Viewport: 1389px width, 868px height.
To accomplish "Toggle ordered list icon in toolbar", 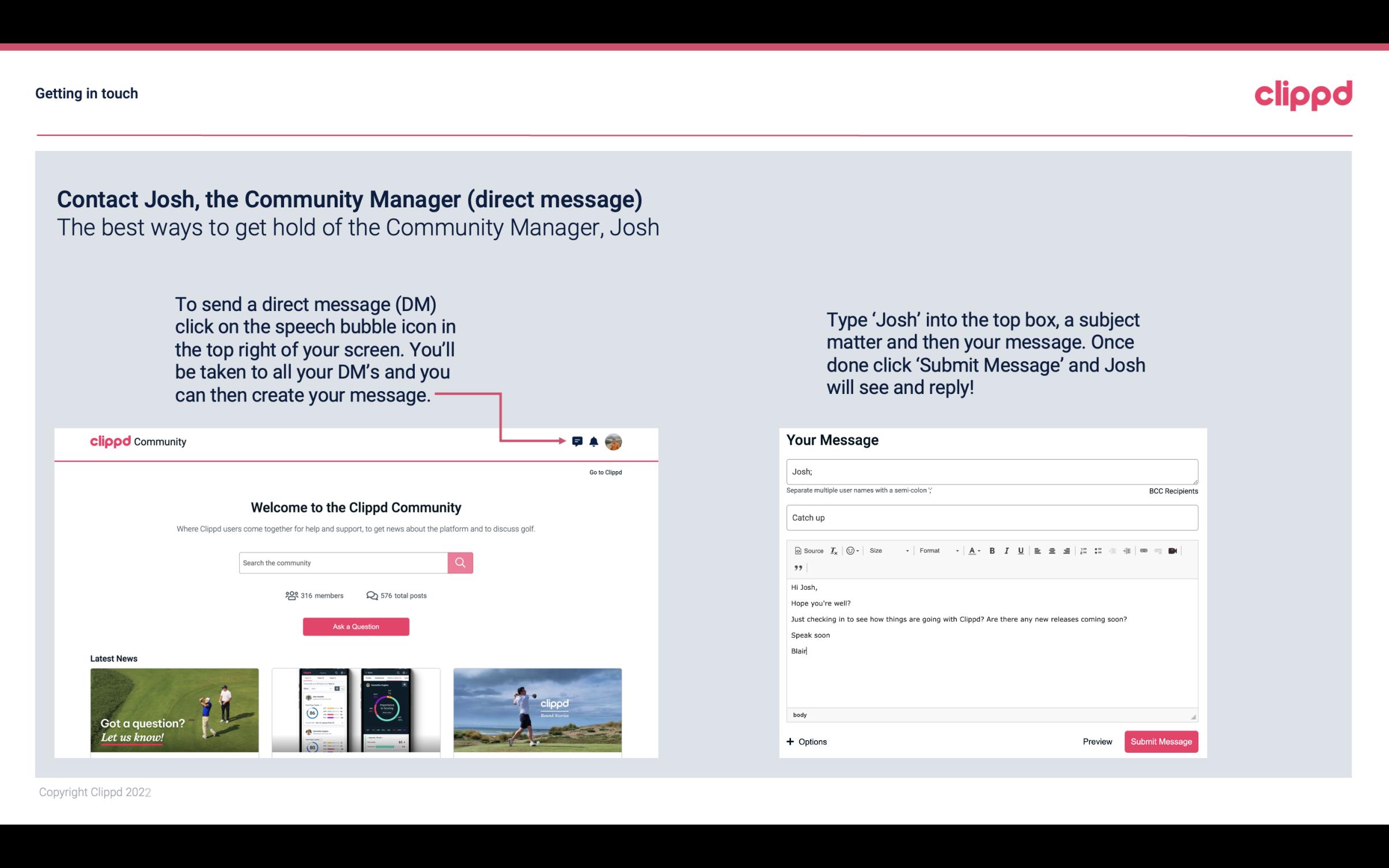I will [1085, 550].
